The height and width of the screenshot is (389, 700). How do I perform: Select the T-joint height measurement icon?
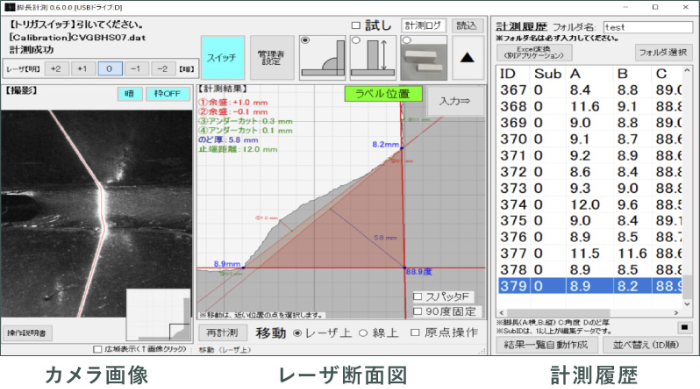tap(373, 58)
